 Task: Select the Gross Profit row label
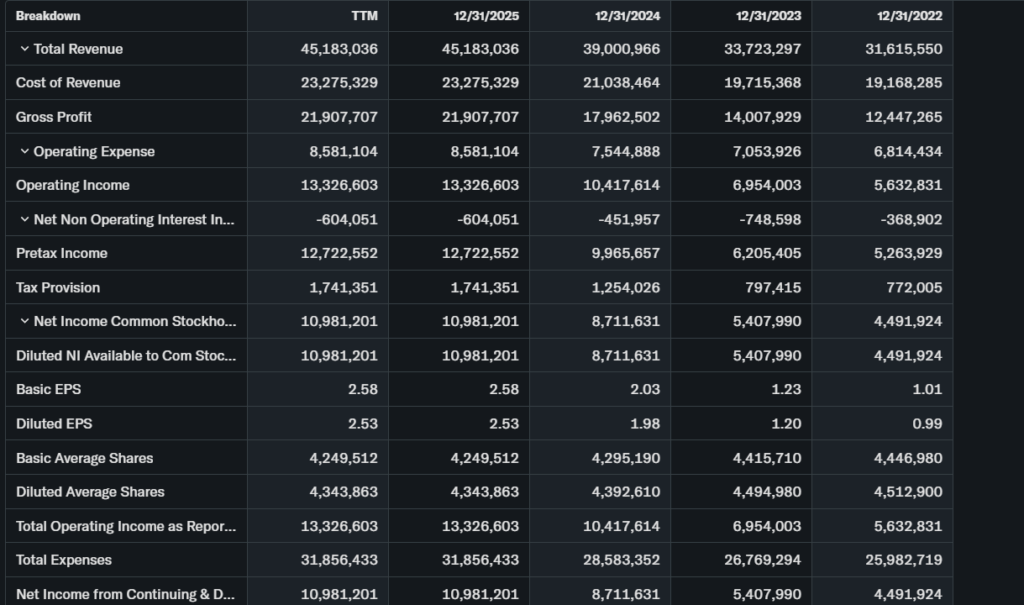pos(54,117)
